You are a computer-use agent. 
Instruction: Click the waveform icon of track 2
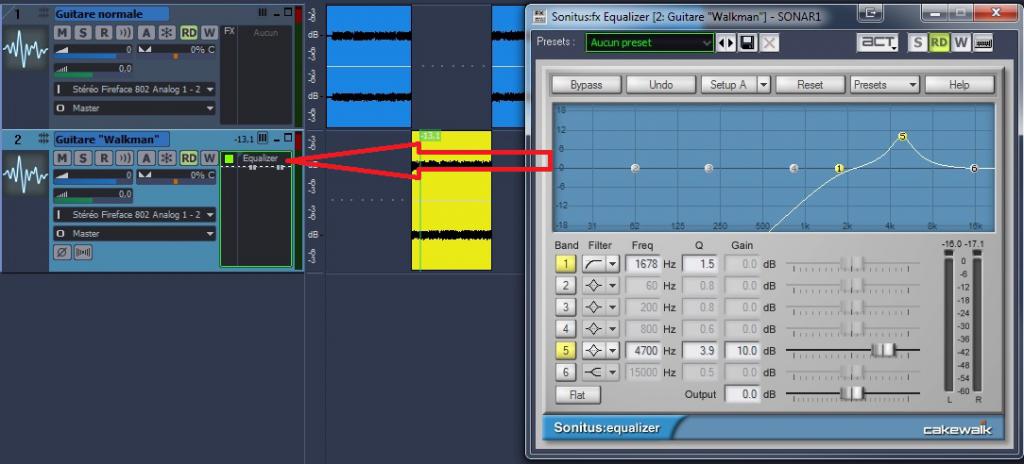click(x=25, y=175)
